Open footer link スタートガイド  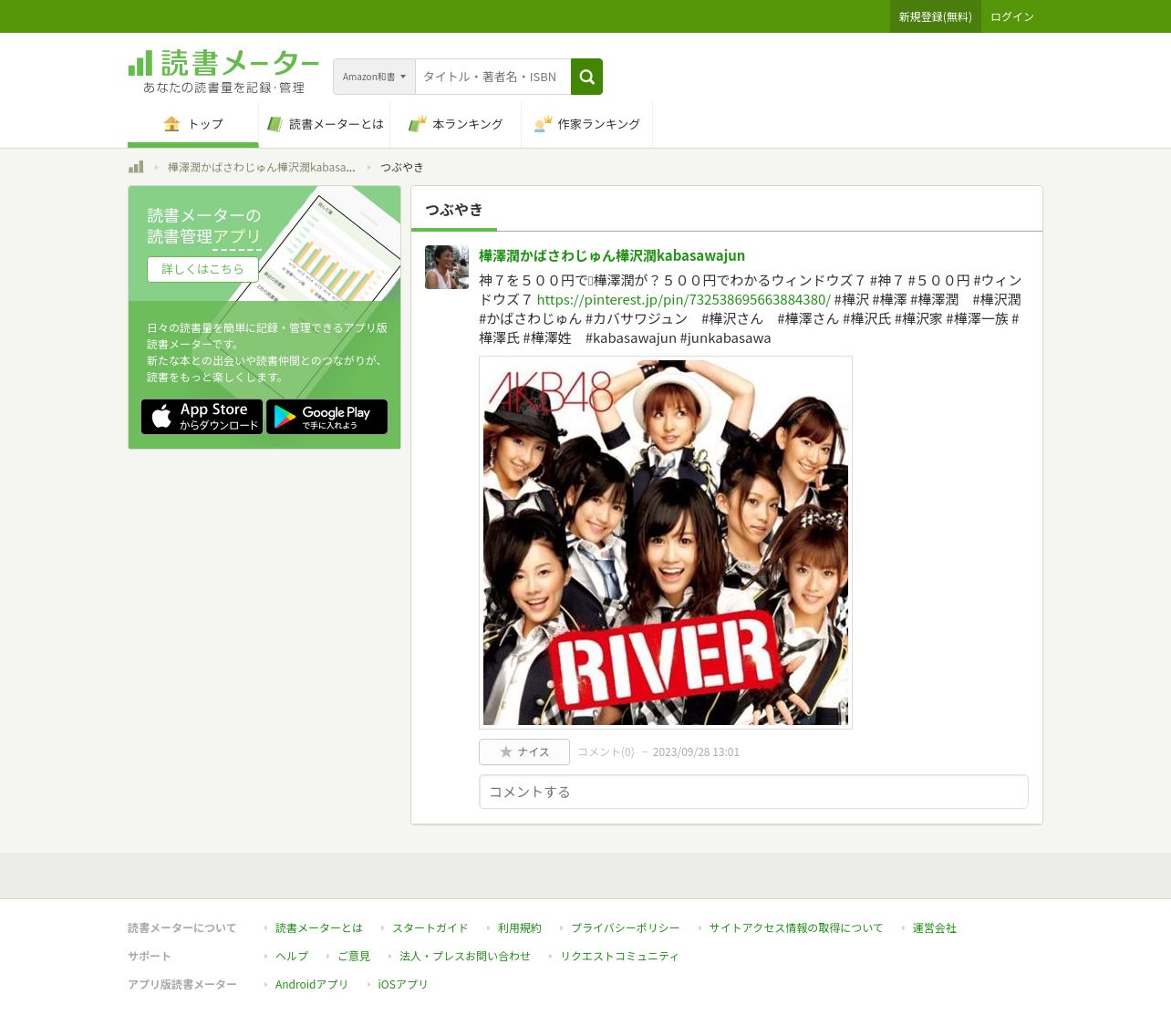[430, 927]
